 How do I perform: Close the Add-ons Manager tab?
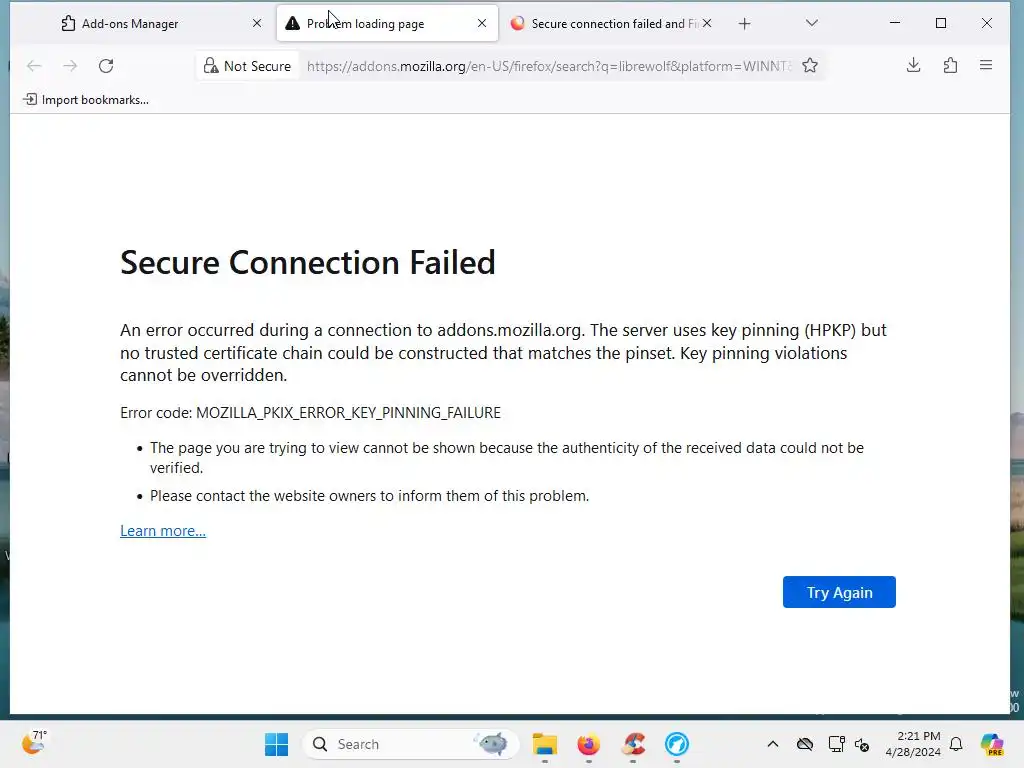(x=257, y=24)
